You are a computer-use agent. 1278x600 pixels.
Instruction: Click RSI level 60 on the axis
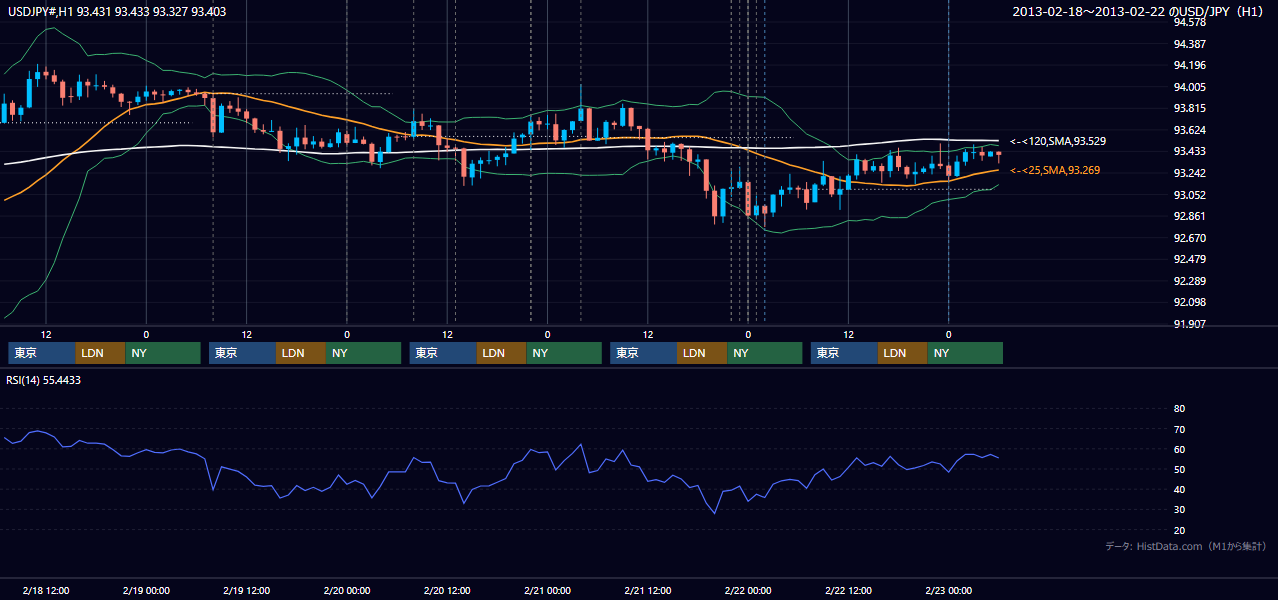[1179, 449]
